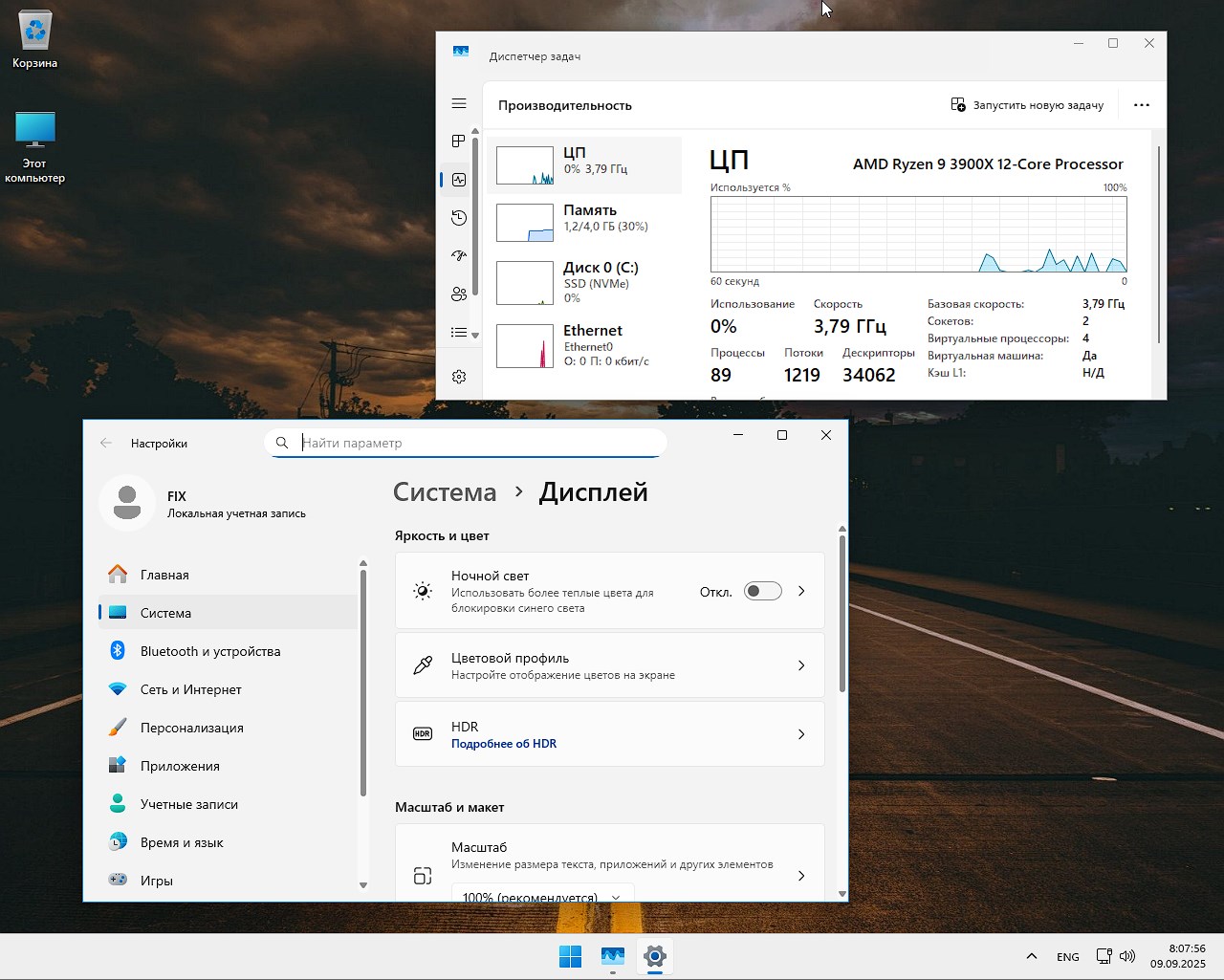Open the scale percentage dropdown
This screenshot has height=980, width=1224.
tap(542, 896)
